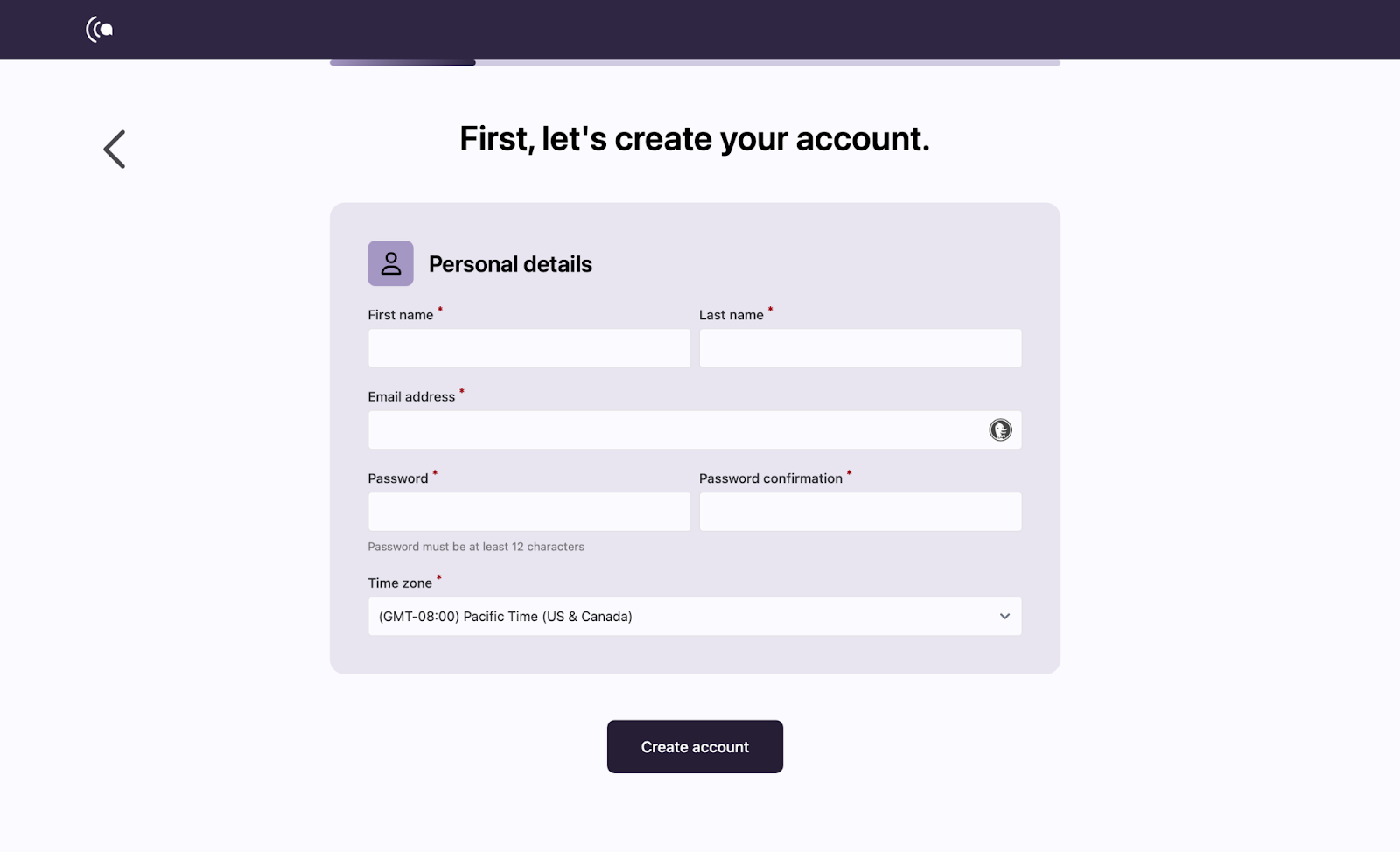Viewport: 1400px width, 852px height.
Task: Click into the Email address field
Action: pyautogui.click(x=695, y=430)
